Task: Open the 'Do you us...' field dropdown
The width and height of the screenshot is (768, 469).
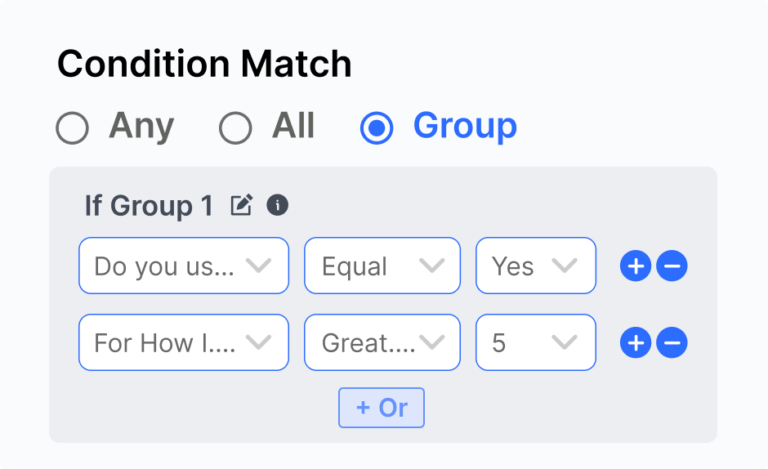Action: coord(183,266)
